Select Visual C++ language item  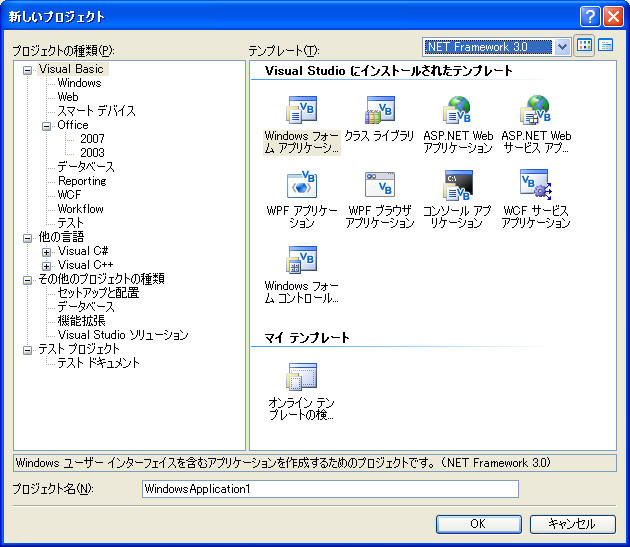[86, 264]
